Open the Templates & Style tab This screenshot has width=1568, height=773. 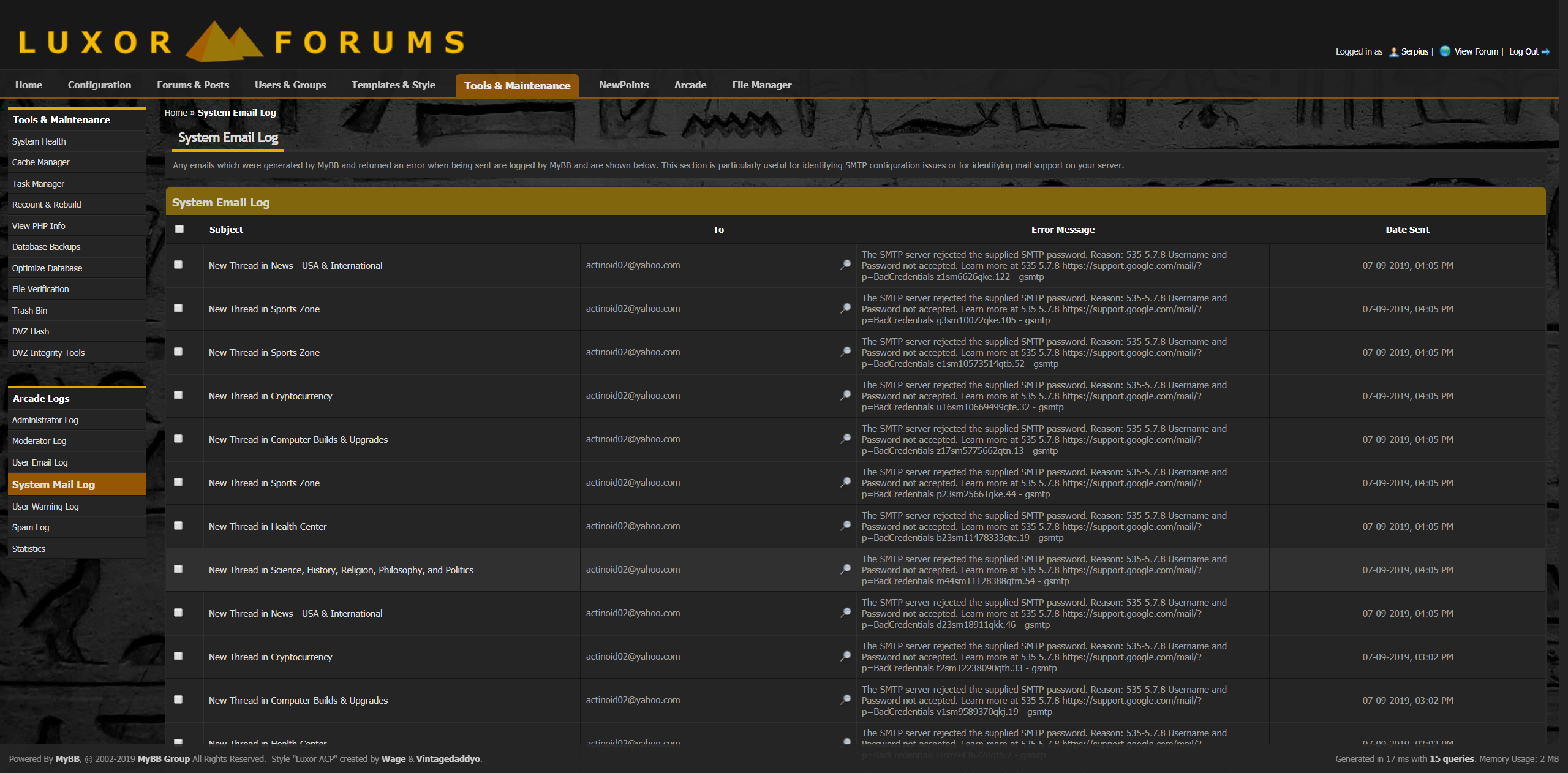[393, 85]
